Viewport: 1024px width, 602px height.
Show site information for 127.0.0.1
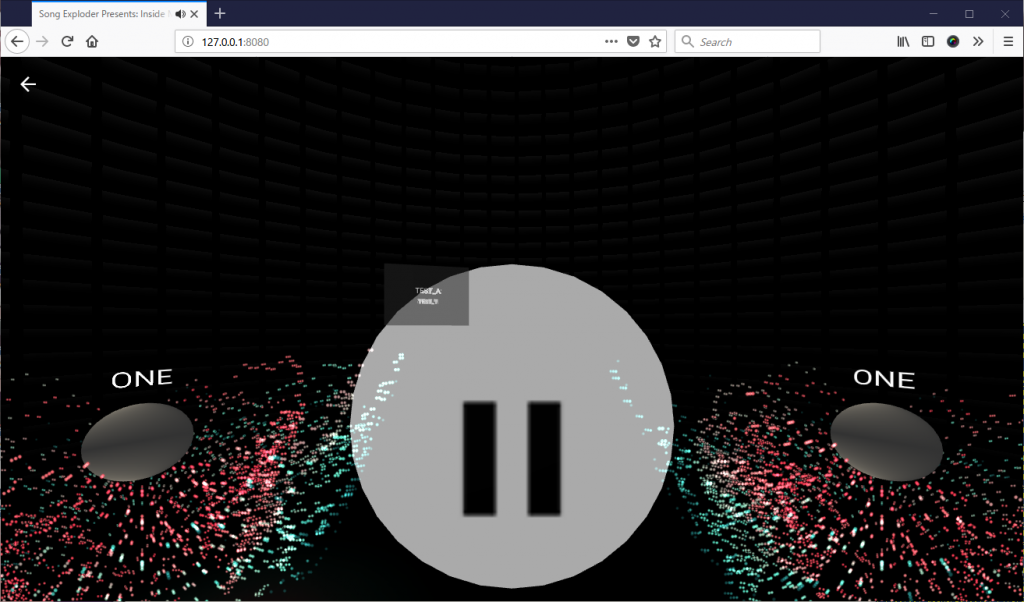click(188, 42)
